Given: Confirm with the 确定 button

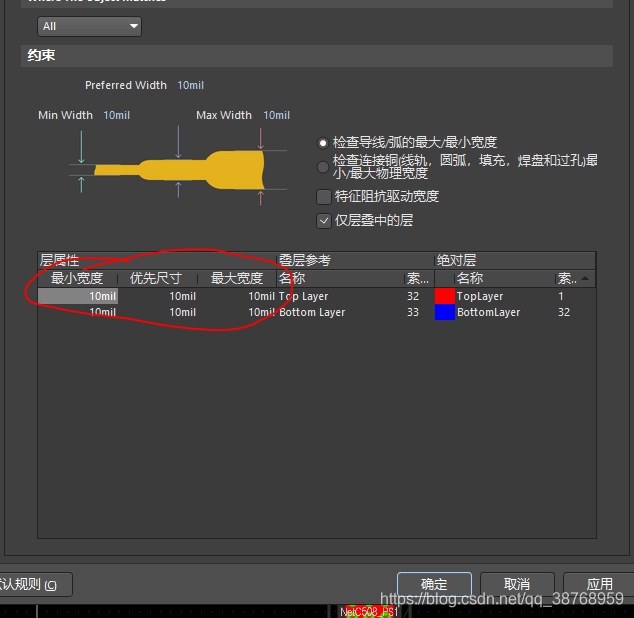Looking at the screenshot, I should tap(434, 584).
